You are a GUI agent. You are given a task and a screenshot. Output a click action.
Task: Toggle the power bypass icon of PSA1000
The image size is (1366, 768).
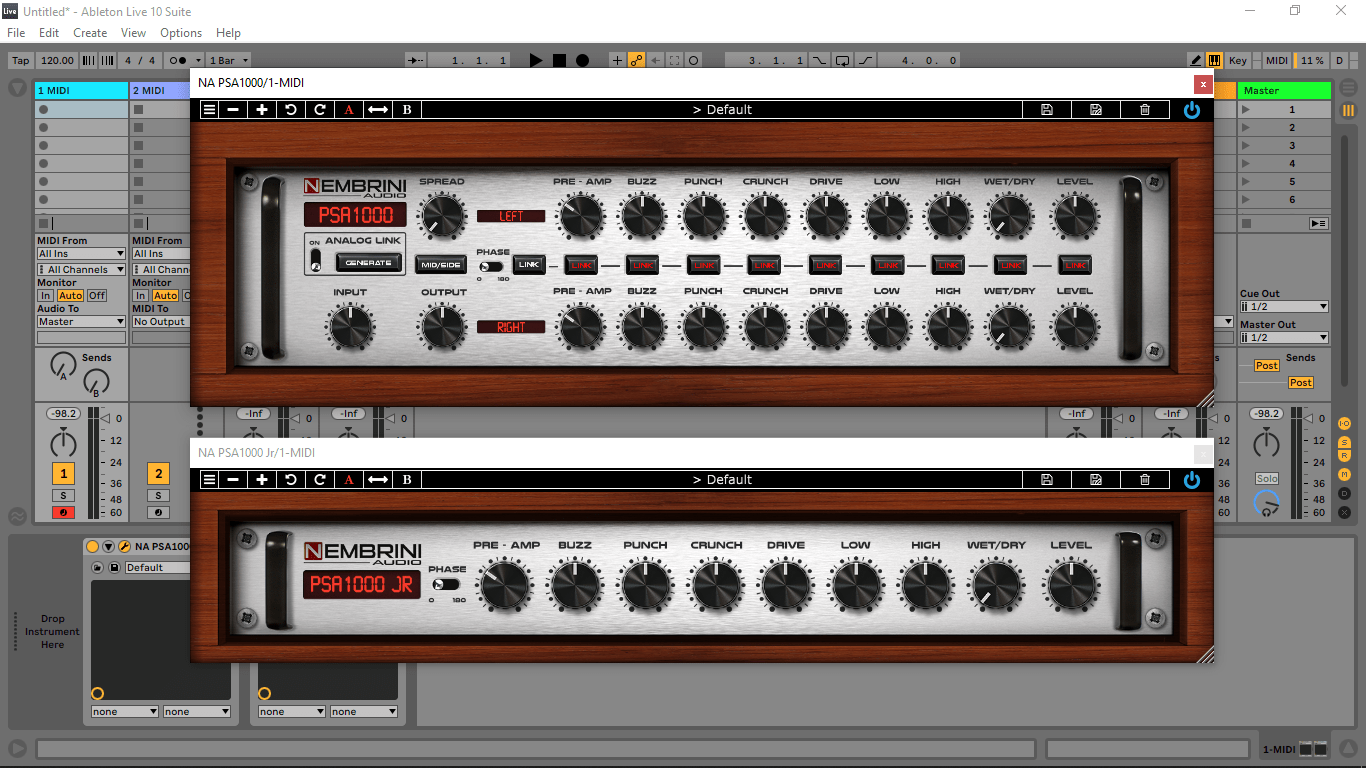pos(1192,110)
